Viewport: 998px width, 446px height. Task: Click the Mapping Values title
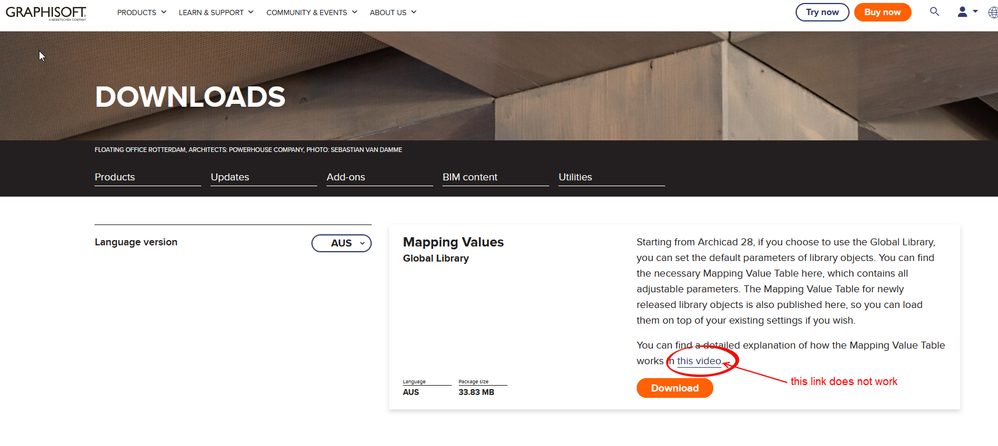[x=453, y=242]
